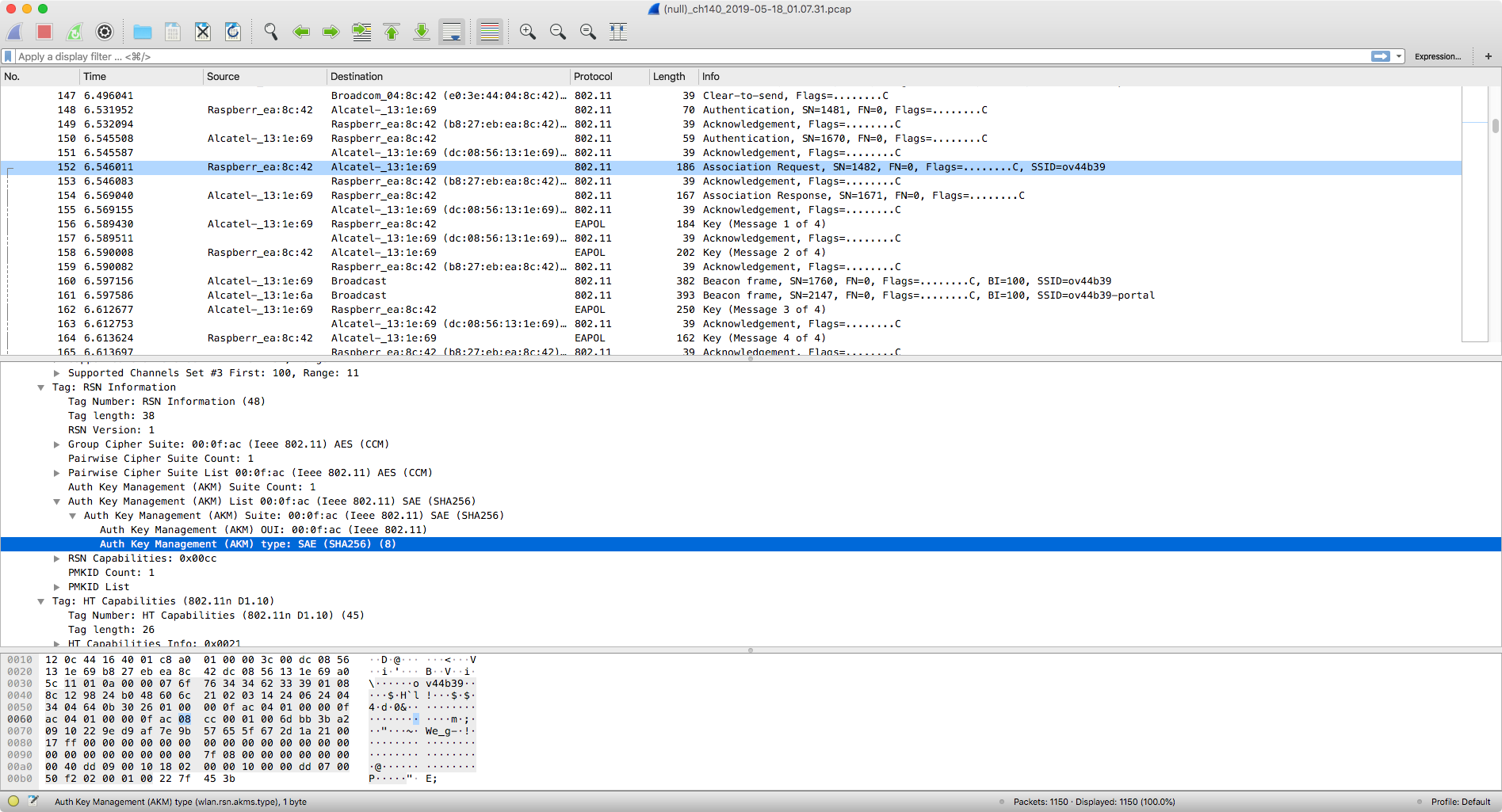The height and width of the screenshot is (812, 1502).
Task: Expand the Group Cipher Suite row
Action: [x=56, y=444]
